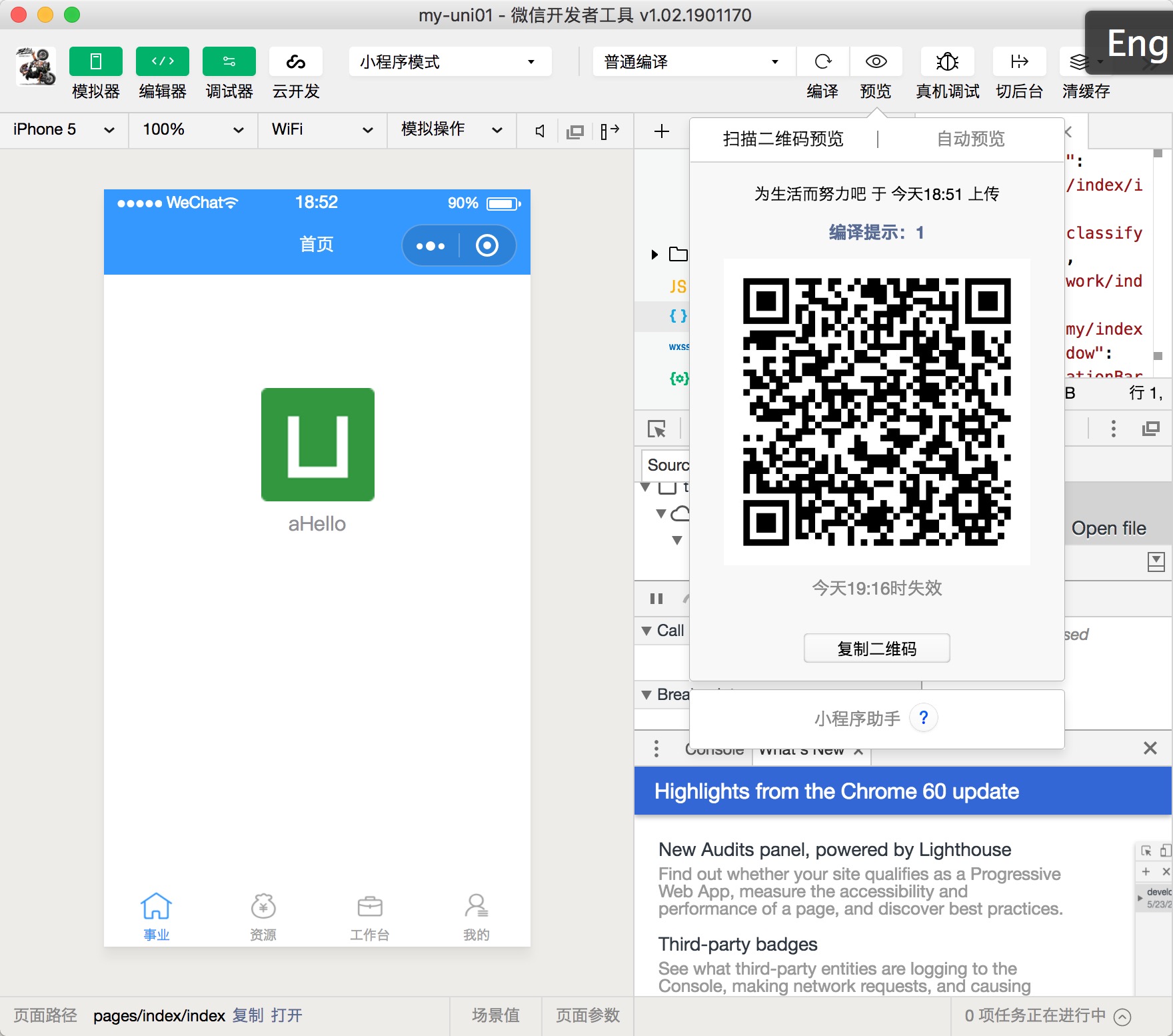Click the user avatar in toolbar
Image resolution: width=1173 pixels, height=1036 pixels.
click(36, 66)
